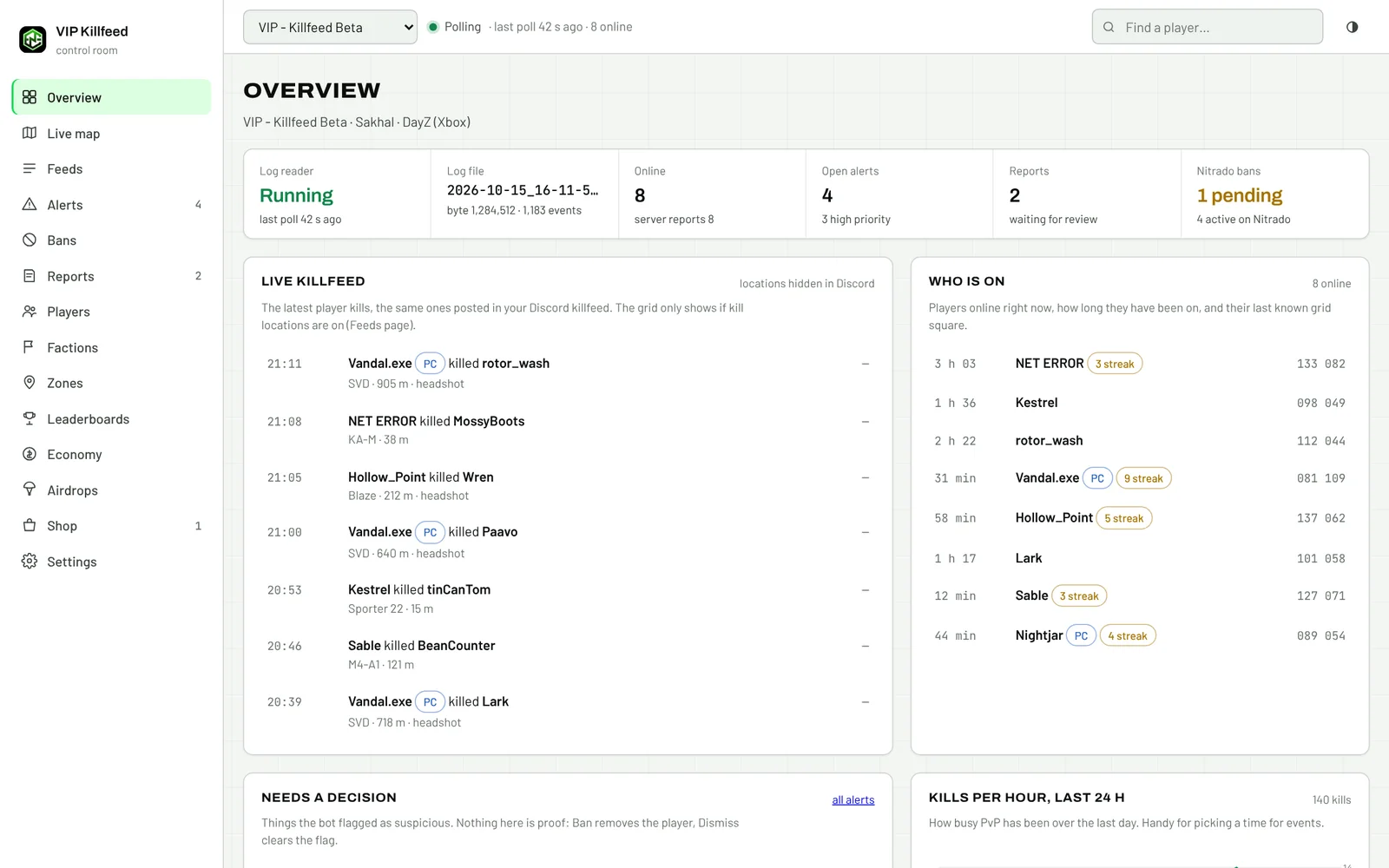This screenshot has width=1389, height=868.
Task: Open the Leaderboards page
Action: [111, 418]
